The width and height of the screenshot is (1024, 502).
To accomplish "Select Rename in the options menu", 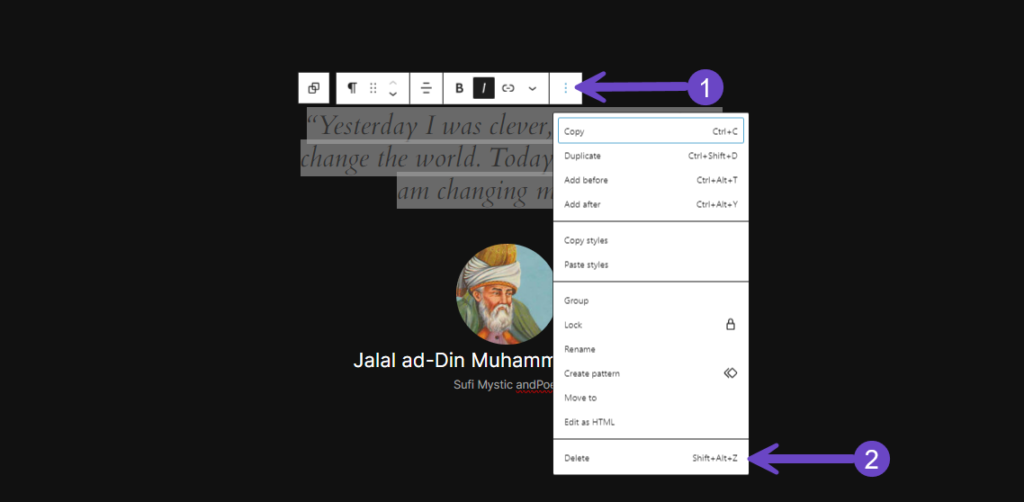I will tap(650, 349).
